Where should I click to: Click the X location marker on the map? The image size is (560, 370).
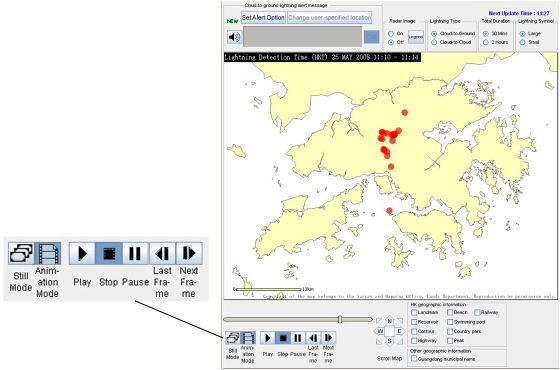tap(434, 162)
